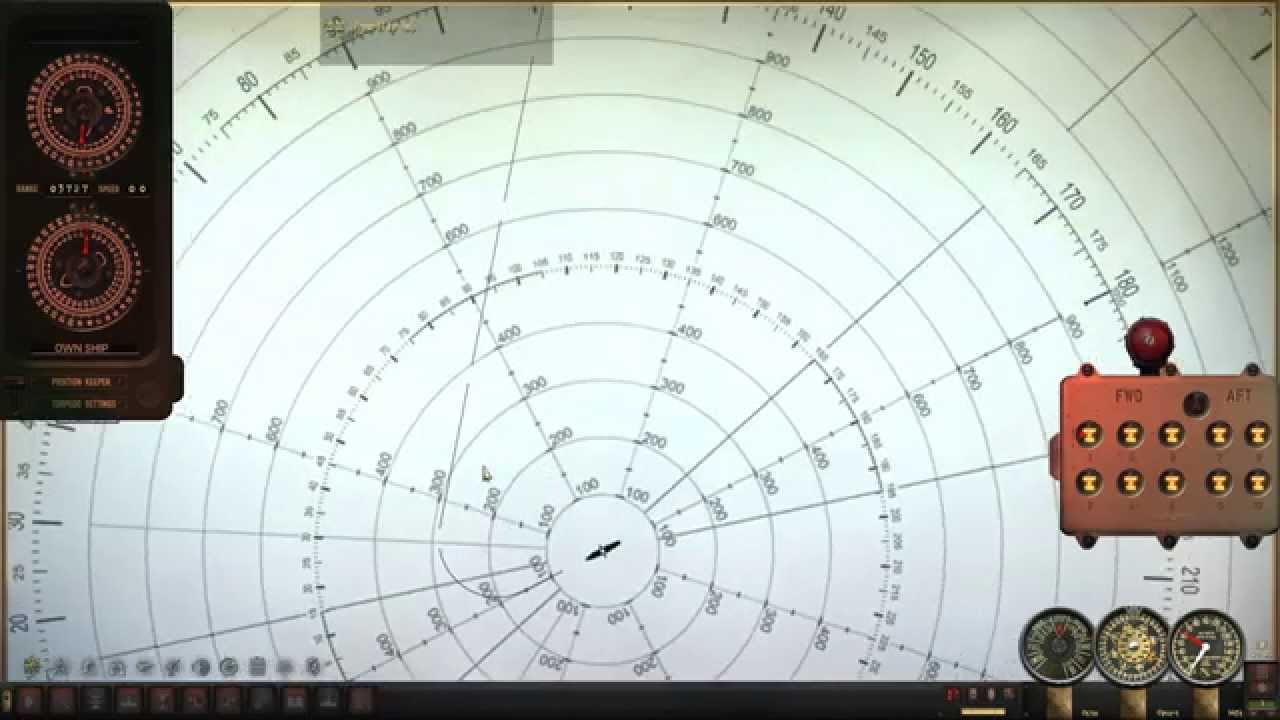Toggle last aft tube switch in top row
The width and height of the screenshot is (1280, 720).
tap(1257, 434)
